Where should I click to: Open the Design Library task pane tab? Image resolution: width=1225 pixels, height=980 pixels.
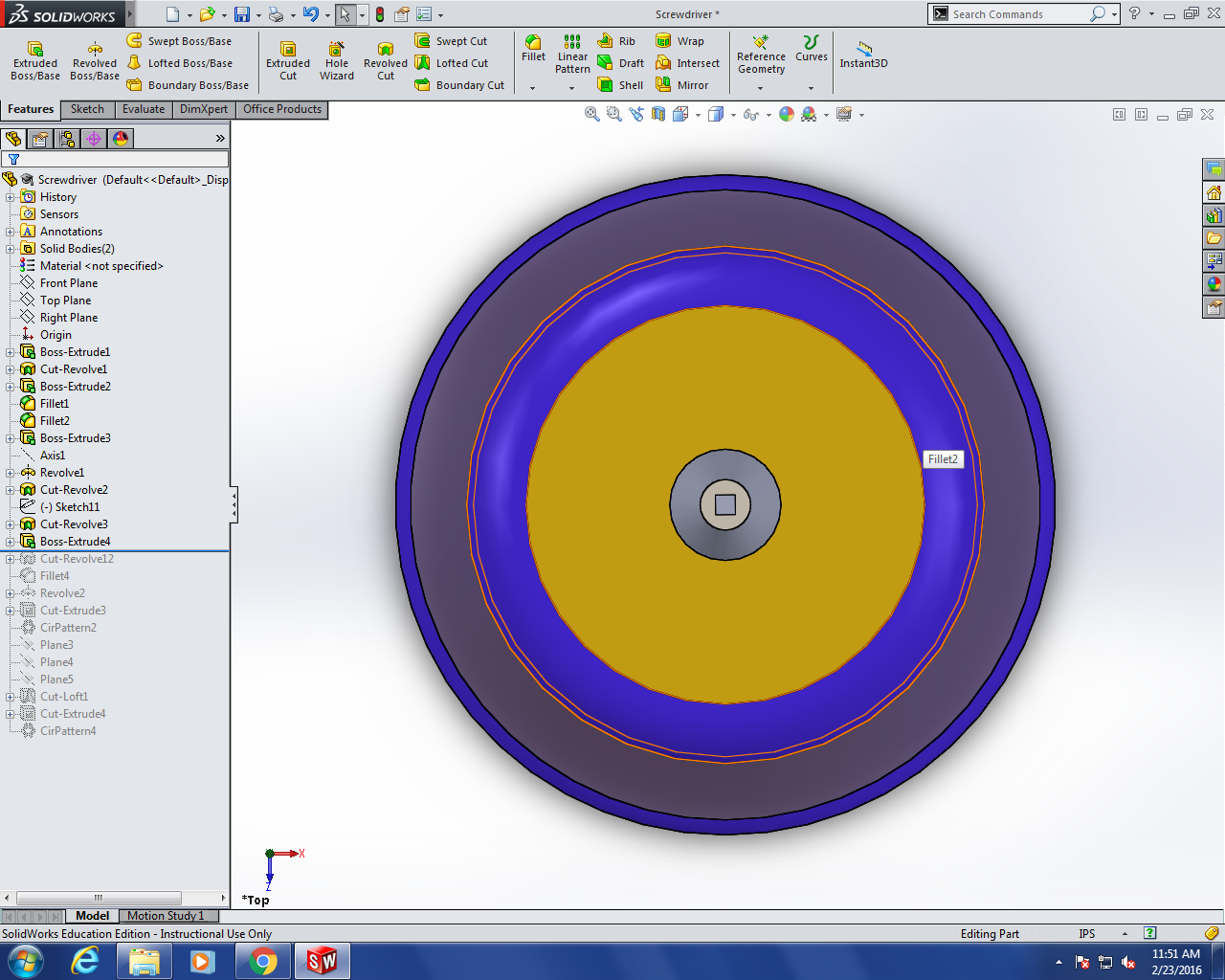(1214, 215)
